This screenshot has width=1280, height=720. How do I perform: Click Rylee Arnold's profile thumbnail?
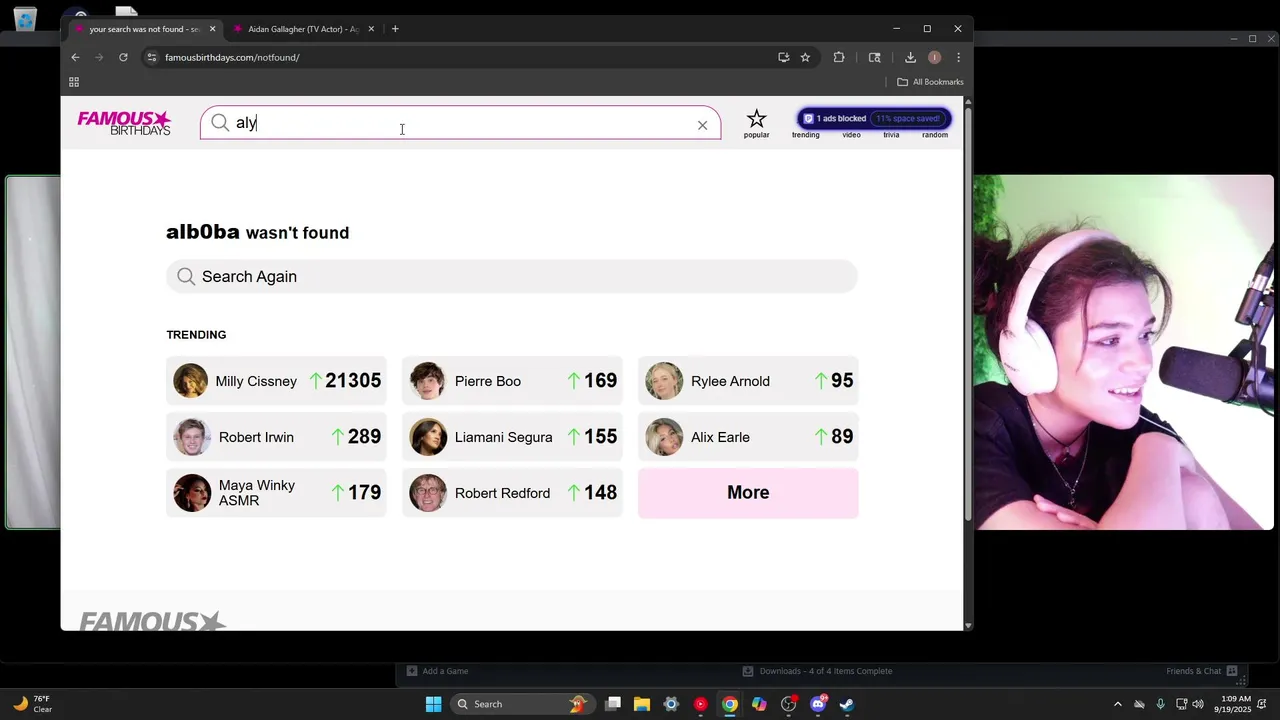tap(664, 381)
